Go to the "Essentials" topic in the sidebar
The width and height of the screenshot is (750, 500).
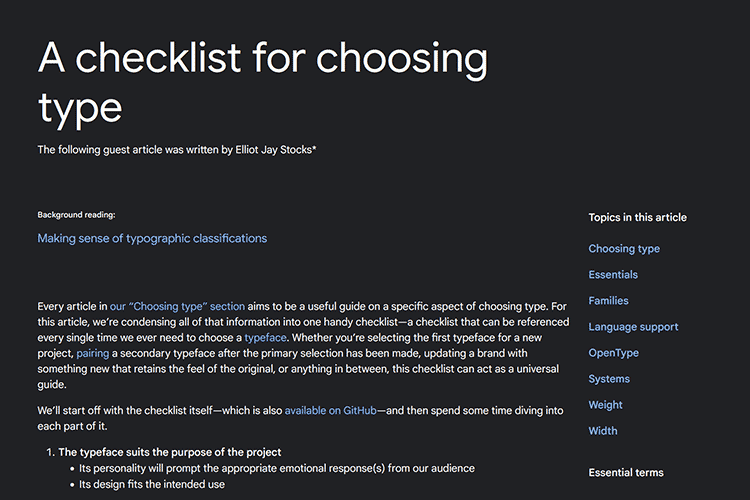(x=613, y=275)
